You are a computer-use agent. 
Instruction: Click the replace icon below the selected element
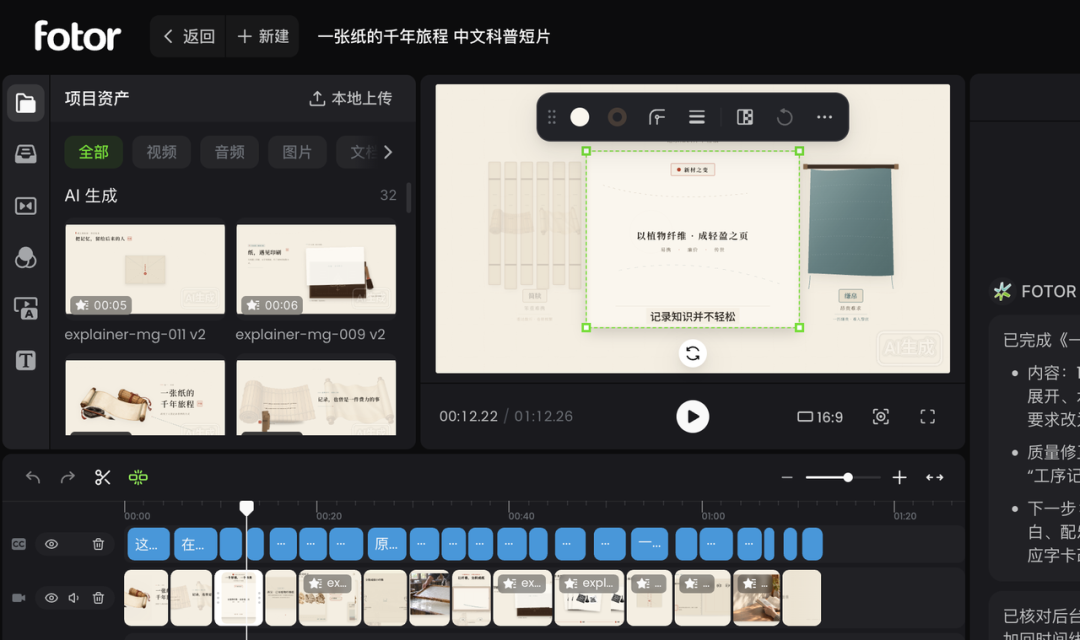click(x=693, y=353)
